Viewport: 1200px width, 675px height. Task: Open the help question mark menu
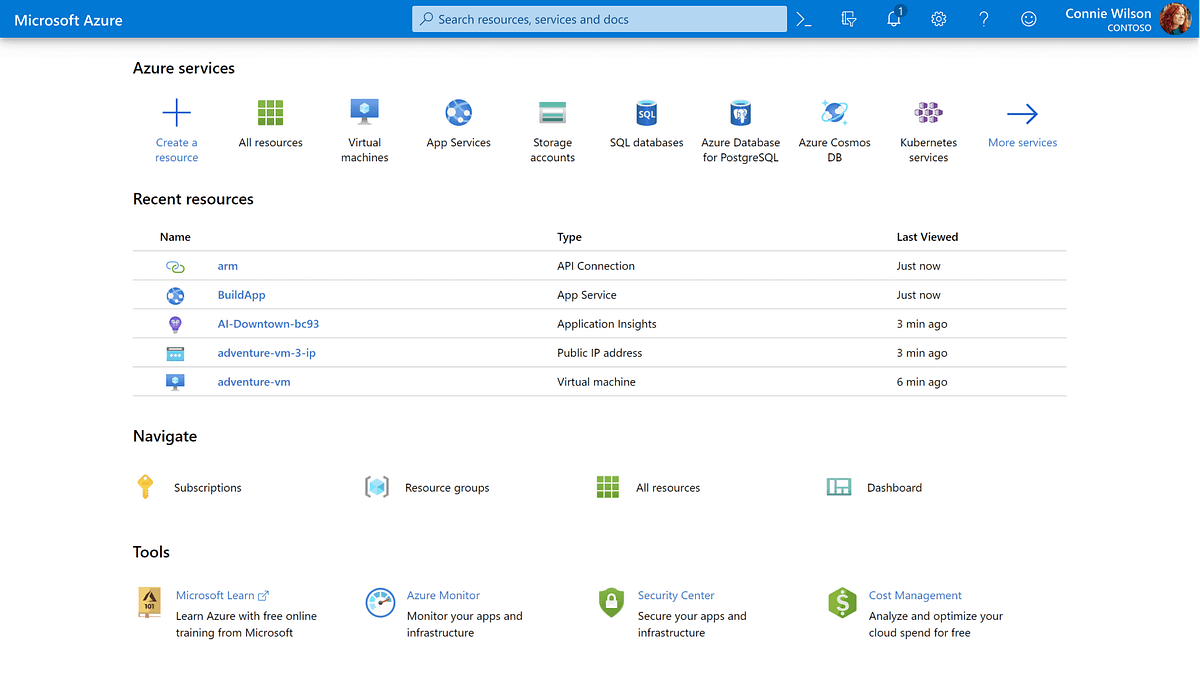point(983,18)
